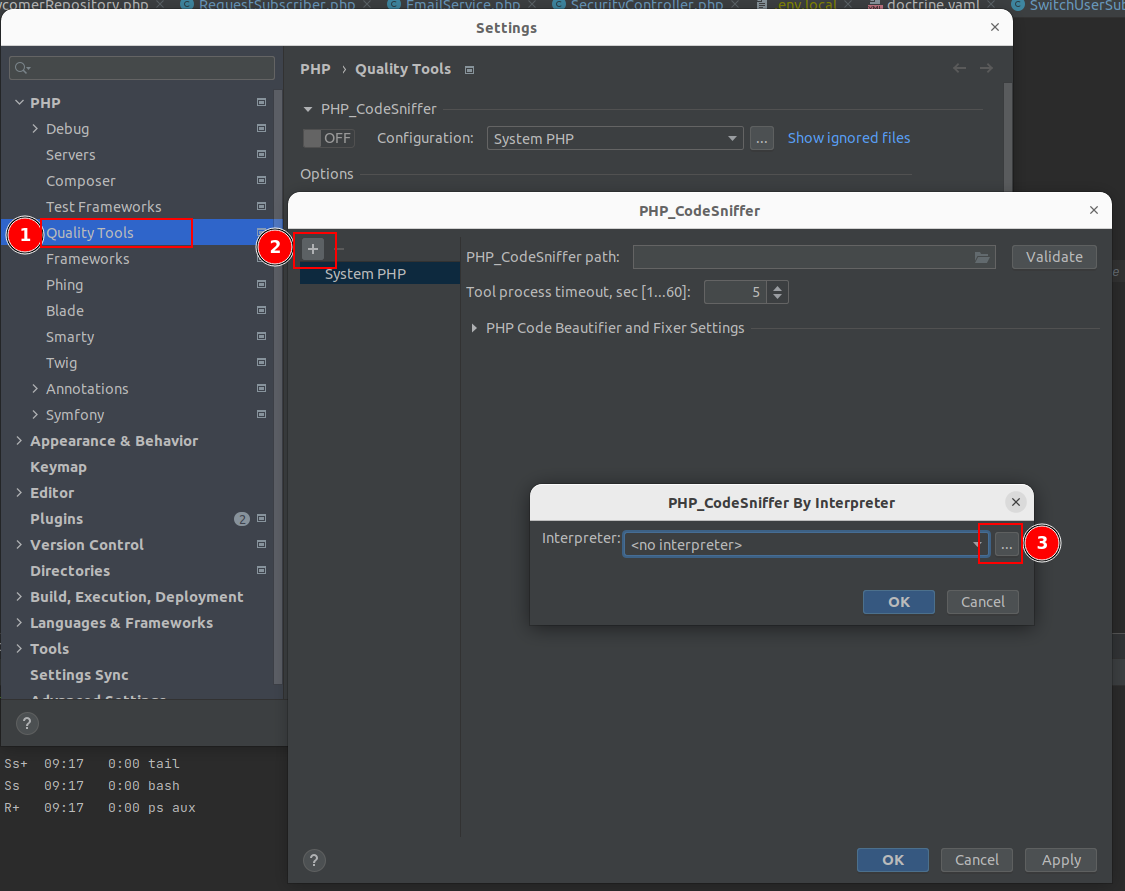Click the project-level icon beside Servers
Screen dimensions: 1125x891
261,155
